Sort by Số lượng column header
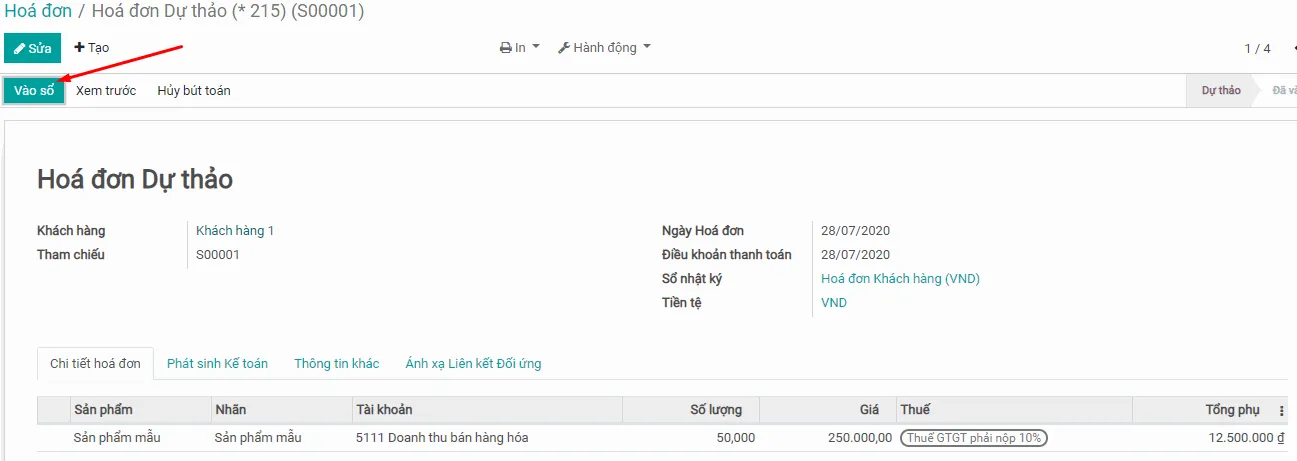 [x=715, y=410]
